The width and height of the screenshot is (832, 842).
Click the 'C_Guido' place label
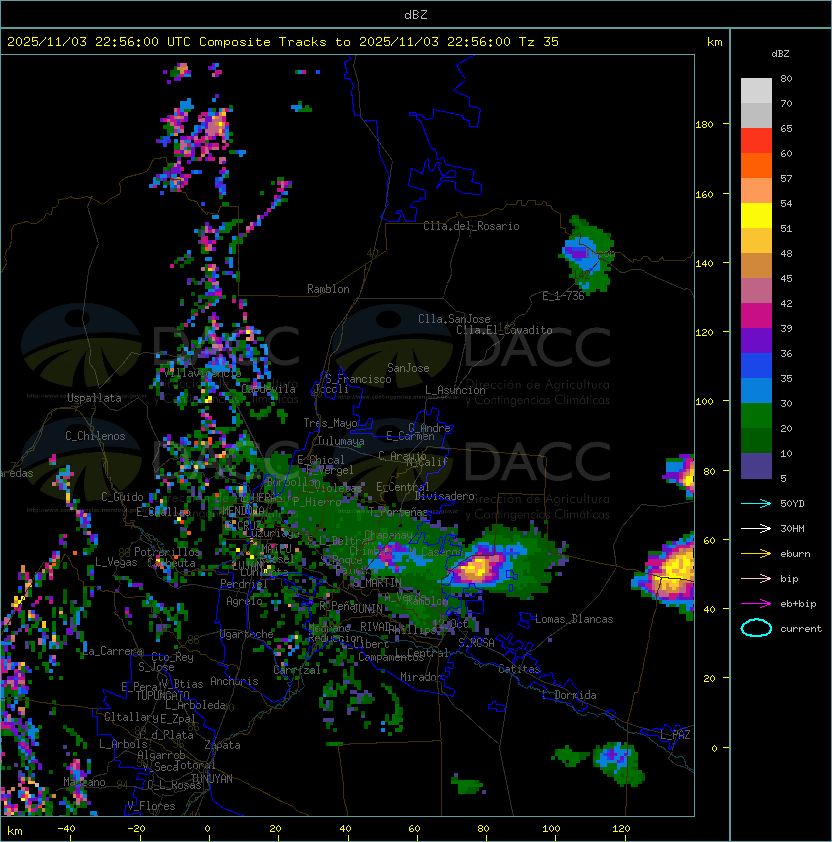click(122, 497)
